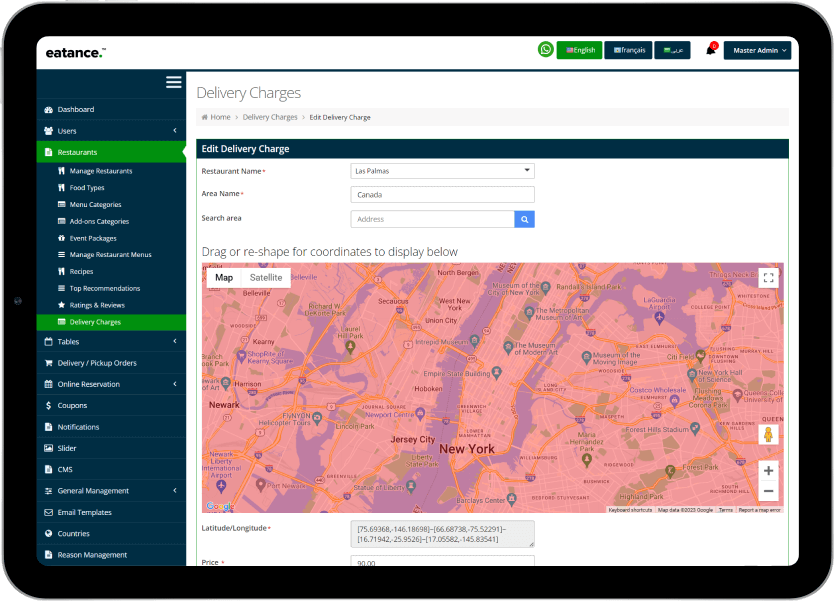Screen dimensions: 834x601
Task: Open Countries page
Action: pyautogui.click(x=111, y=533)
